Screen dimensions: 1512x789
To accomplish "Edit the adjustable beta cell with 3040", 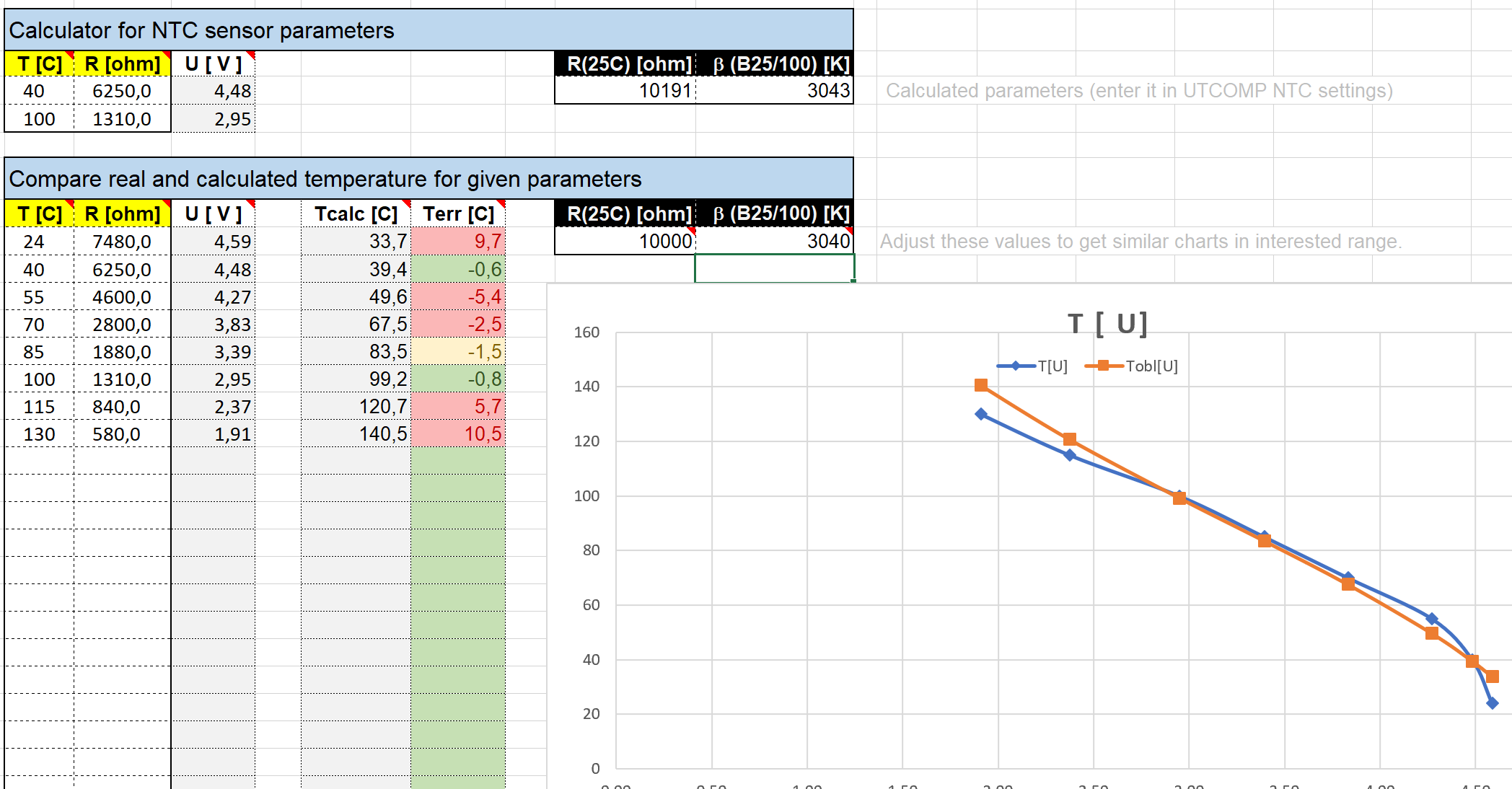I will coord(774,241).
